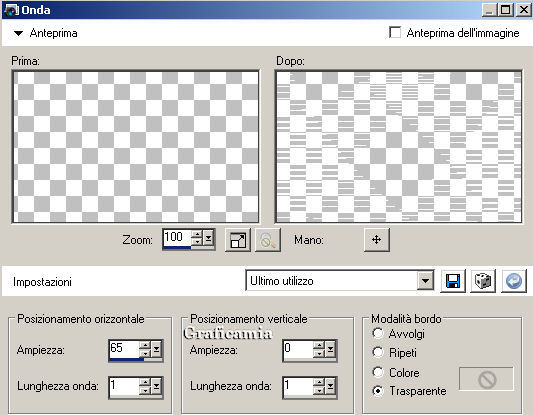Select the Ripeti border mode
Image resolution: width=533 pixels, height=415 pixels.
(x=378, y=352)
